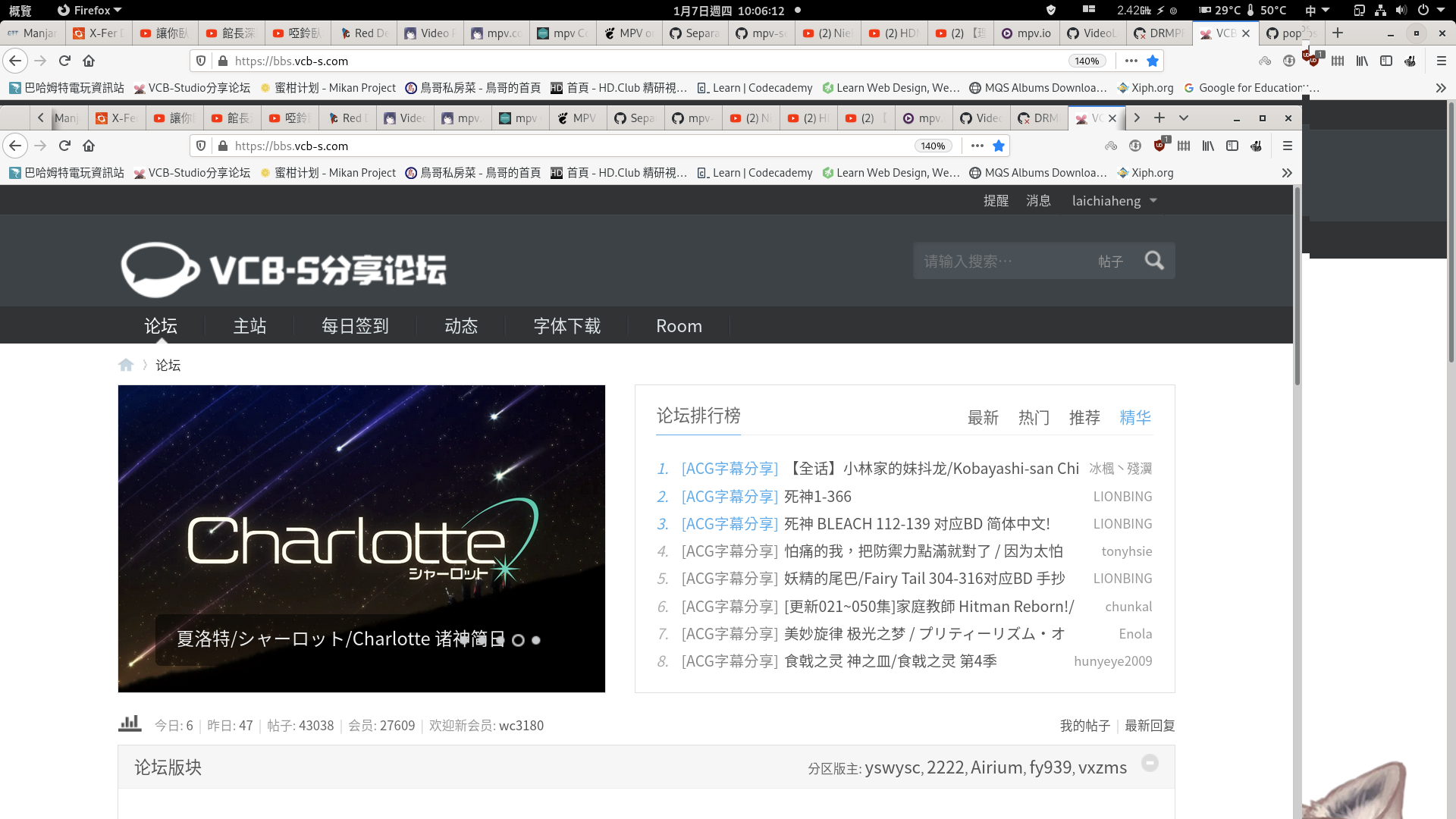1456x819 pixels.
Task: Select the hollow carousel dot on banner
Action: tap(518, 640)
